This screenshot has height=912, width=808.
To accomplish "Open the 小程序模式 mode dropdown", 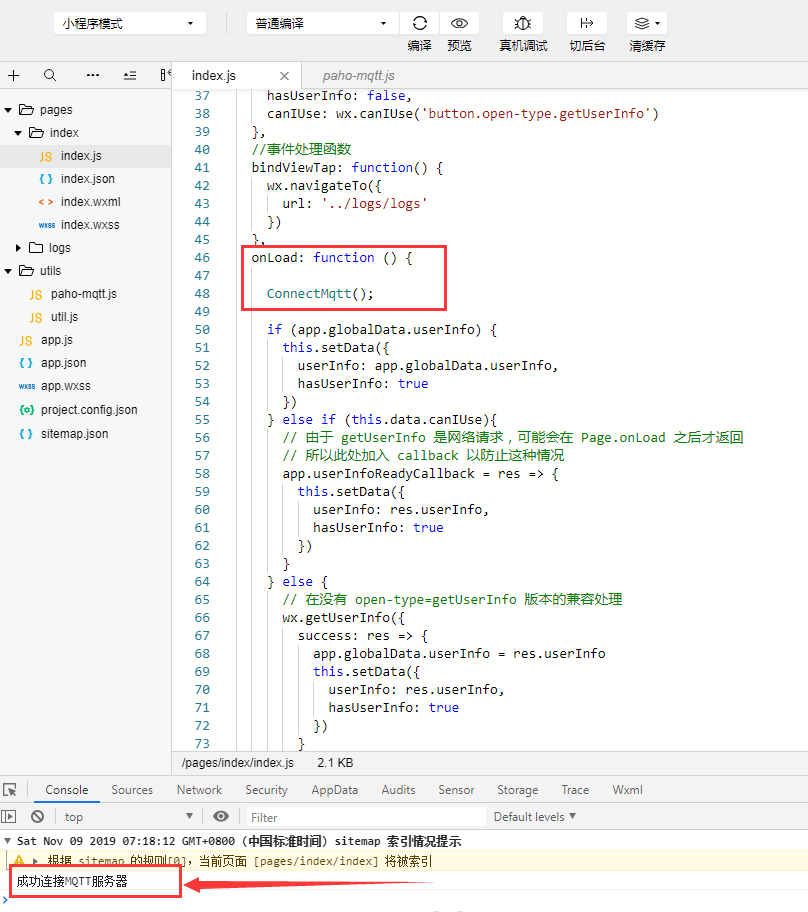I will (130, 23).
